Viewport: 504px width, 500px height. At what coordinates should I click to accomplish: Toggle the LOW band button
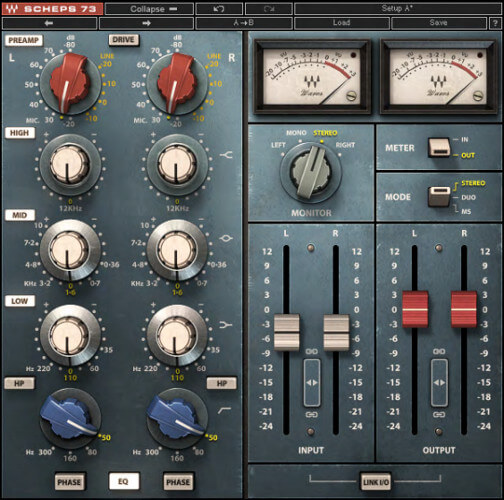point(20,301)
